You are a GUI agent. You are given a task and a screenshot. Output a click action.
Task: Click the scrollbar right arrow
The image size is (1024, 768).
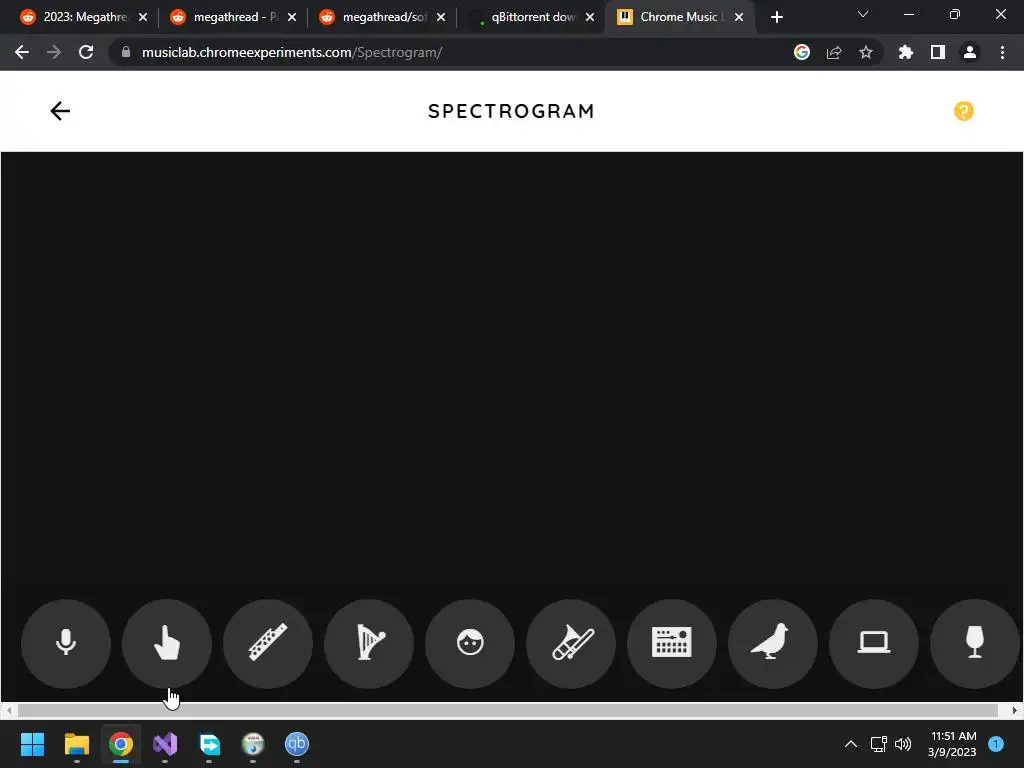pyautogui.click(x=1015, y=710)
